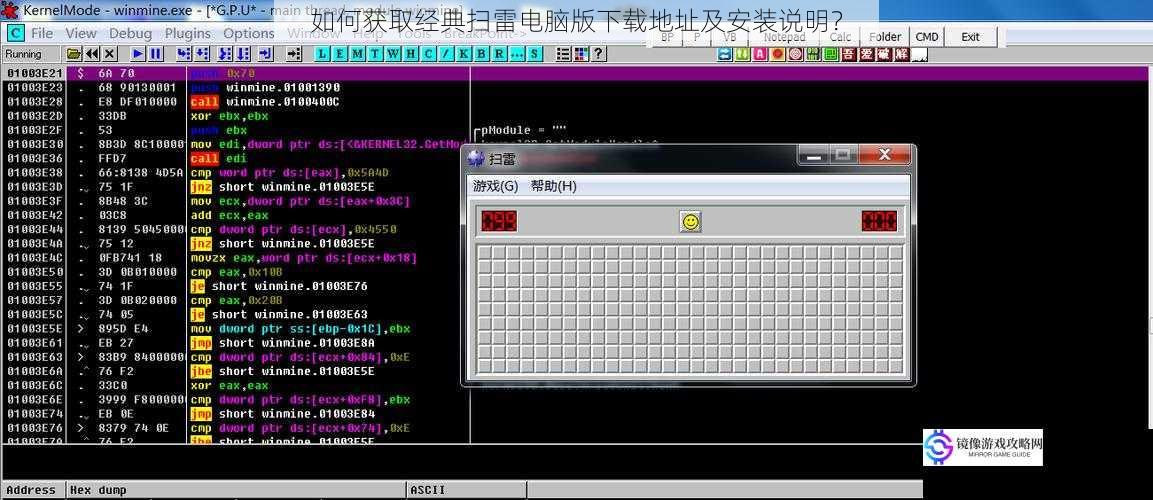Click the Address column header in dump
The image size is (1153, 500).
(x=34, y=490)
